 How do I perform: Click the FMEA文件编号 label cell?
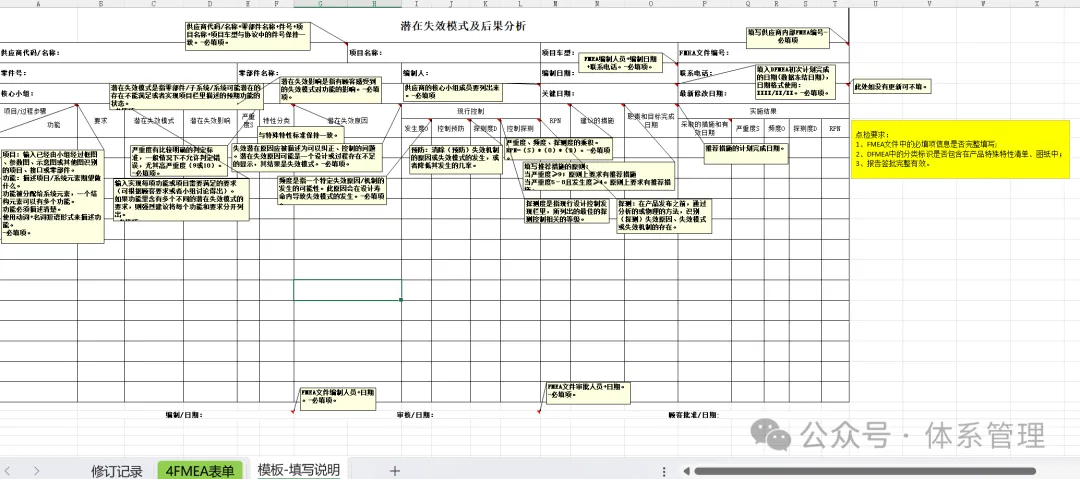(703, 52)
